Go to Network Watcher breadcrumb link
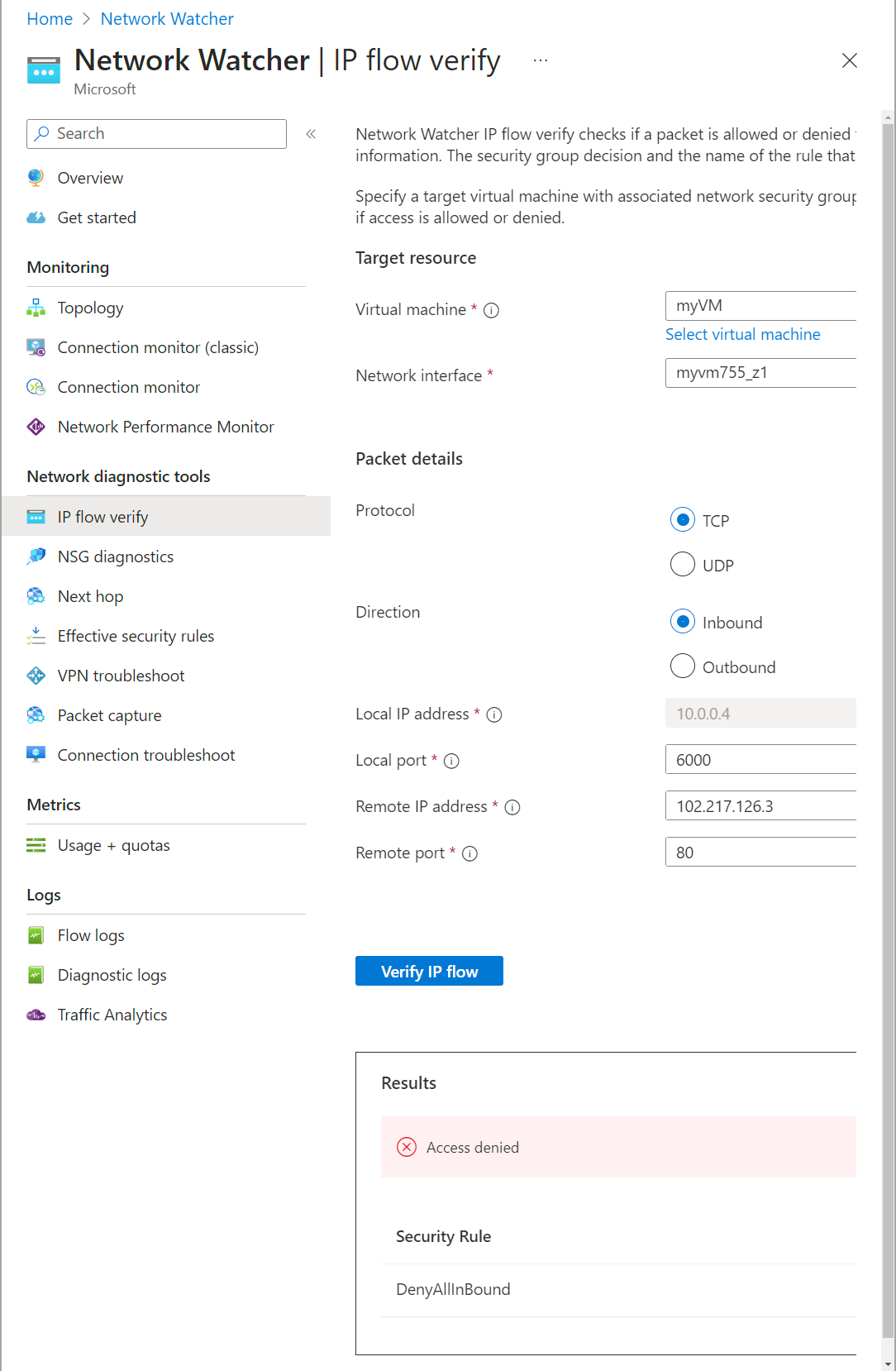The width and height of the screenshot is (896, 1371). (x=167, y=19)
